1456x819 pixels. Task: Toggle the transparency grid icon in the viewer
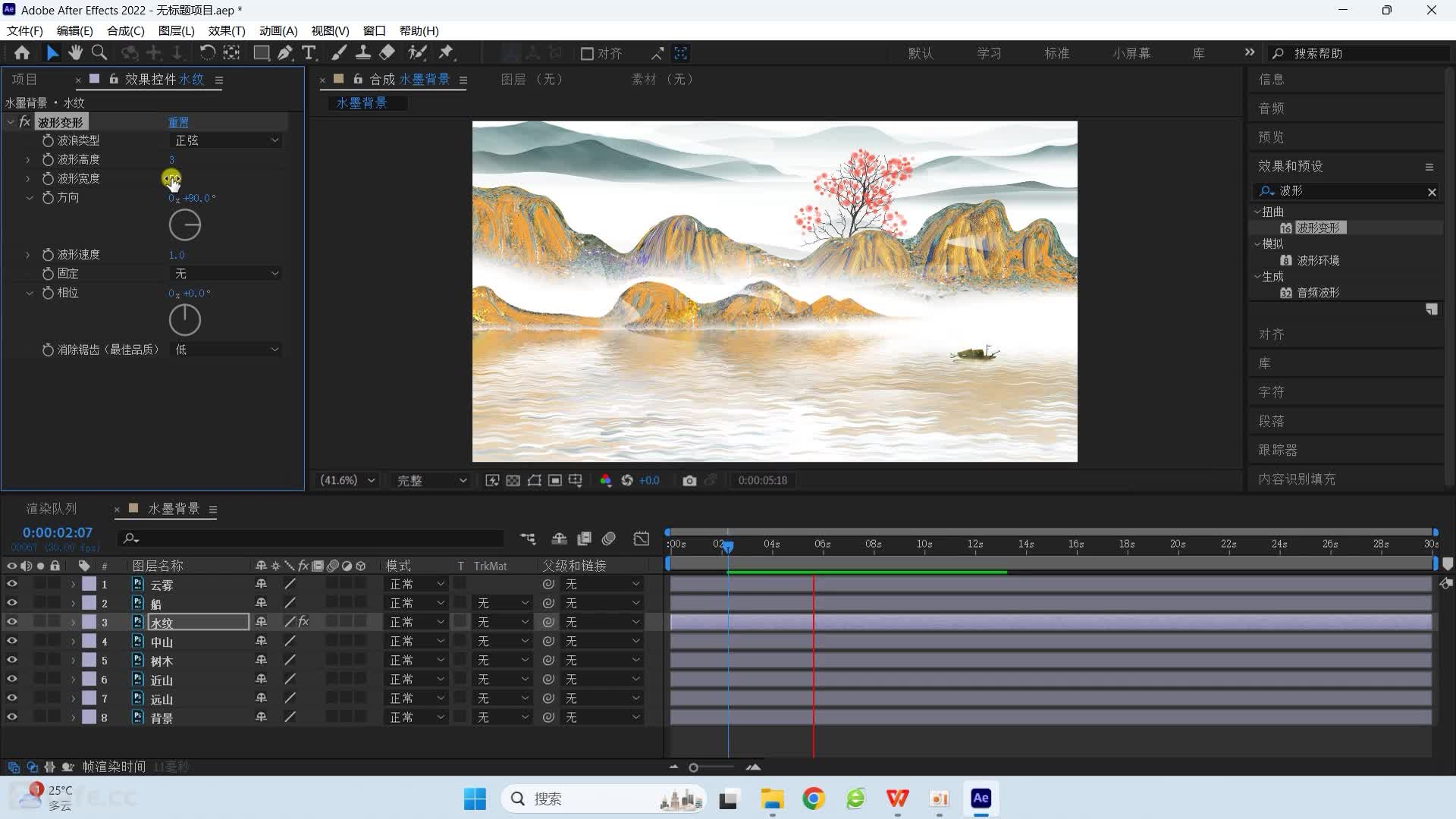(513, 481)
